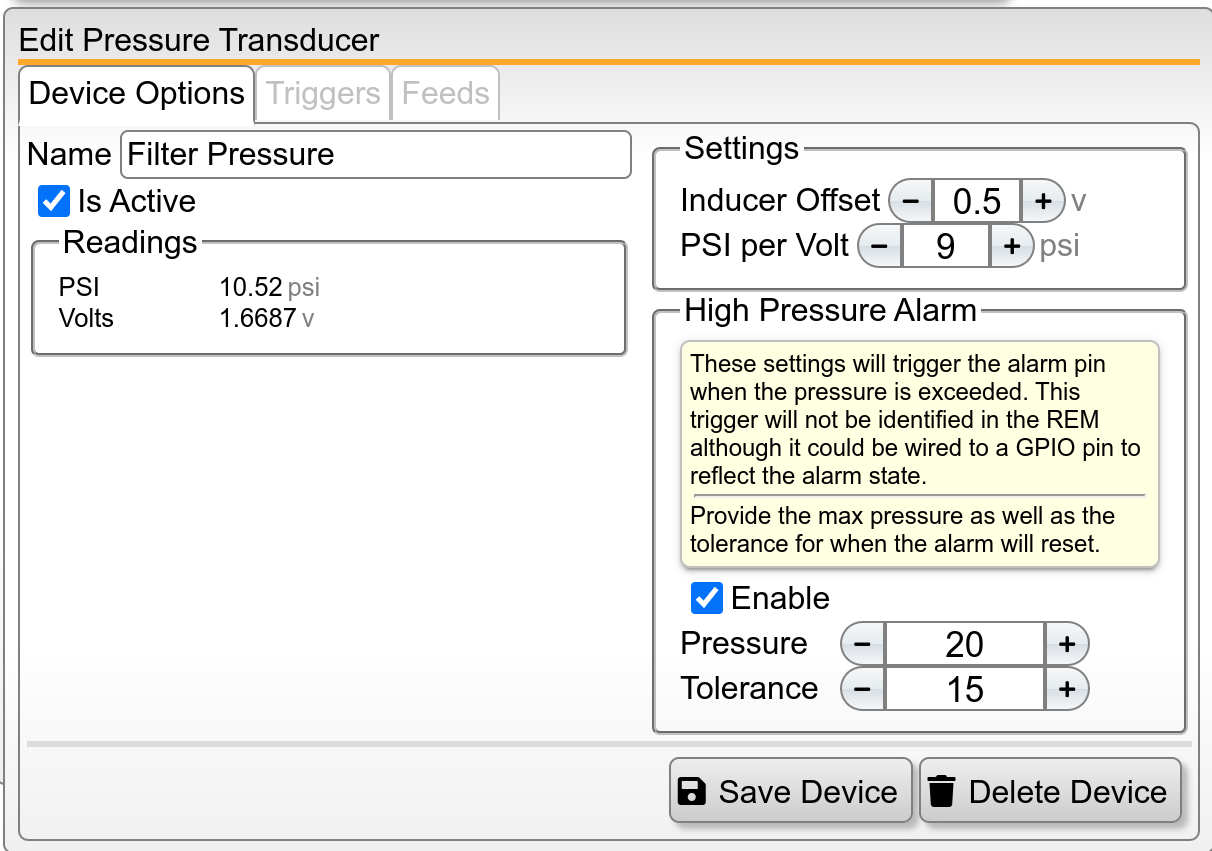This screenshot has height=851, width=1212.
Task: Increment the alarm Pressure value
Action: tap(1068, 643)
